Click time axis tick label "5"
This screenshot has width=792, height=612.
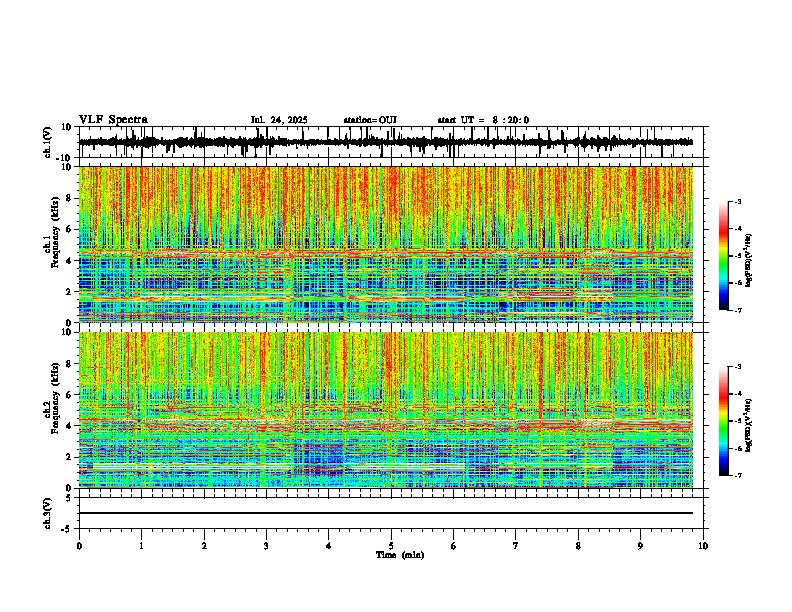[391, 546]
